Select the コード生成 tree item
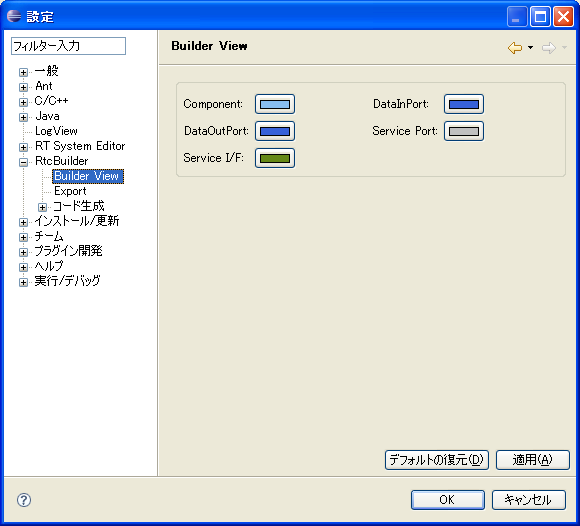The height and width of the screenshot is (526, 580). click(x=79, y=206)
